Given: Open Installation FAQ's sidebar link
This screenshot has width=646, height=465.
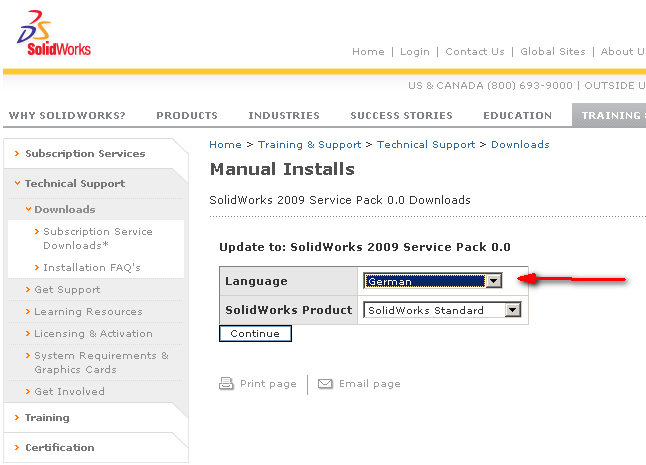Looking at the screenshot, I should click(x=92, y=268).
